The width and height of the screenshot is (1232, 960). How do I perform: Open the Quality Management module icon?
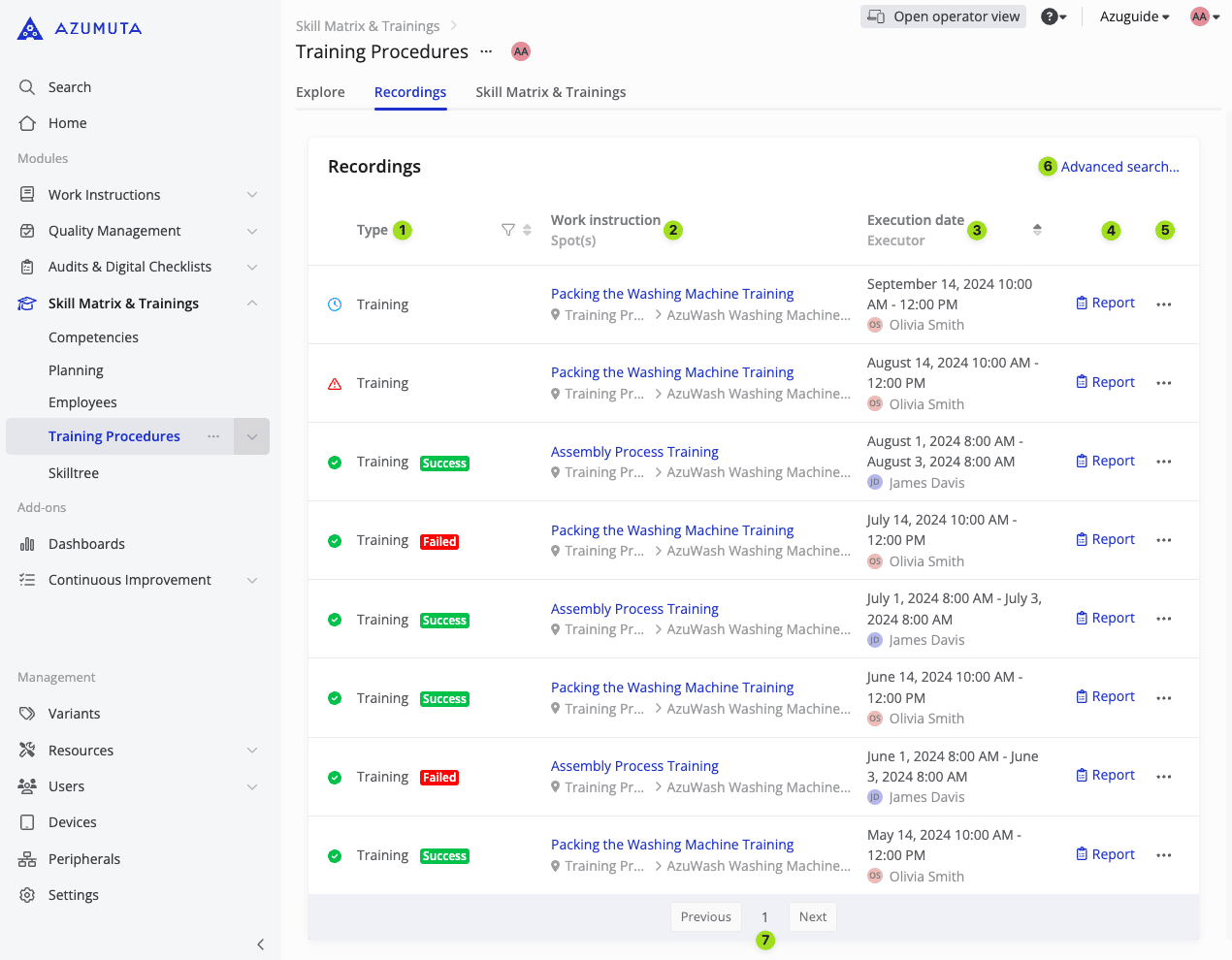point(27,230)
